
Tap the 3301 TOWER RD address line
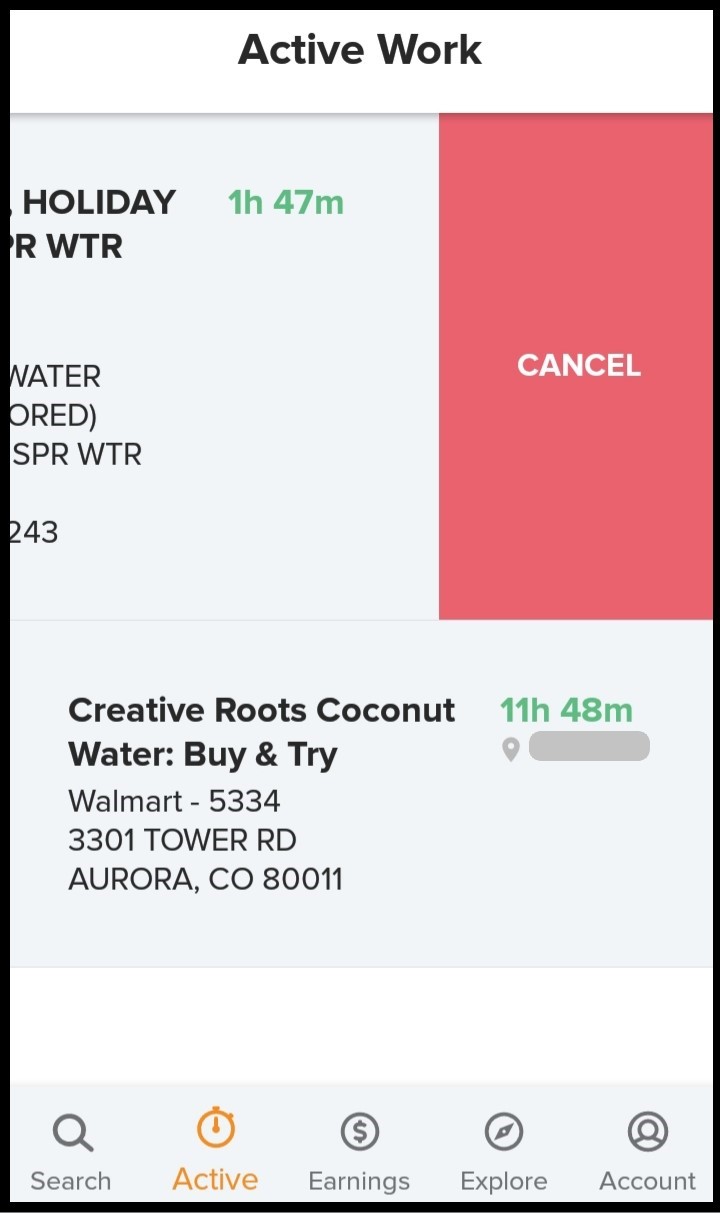coord(182,840)
